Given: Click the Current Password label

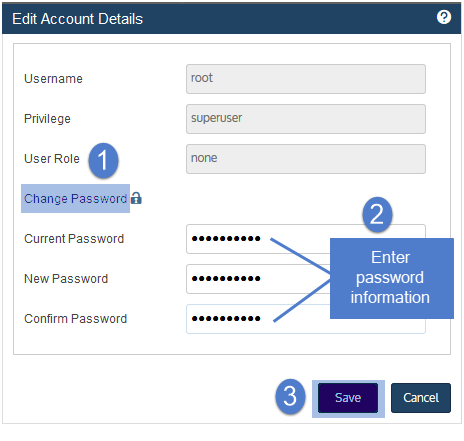Looking at the screenshot, I should [x=74, y=239].
